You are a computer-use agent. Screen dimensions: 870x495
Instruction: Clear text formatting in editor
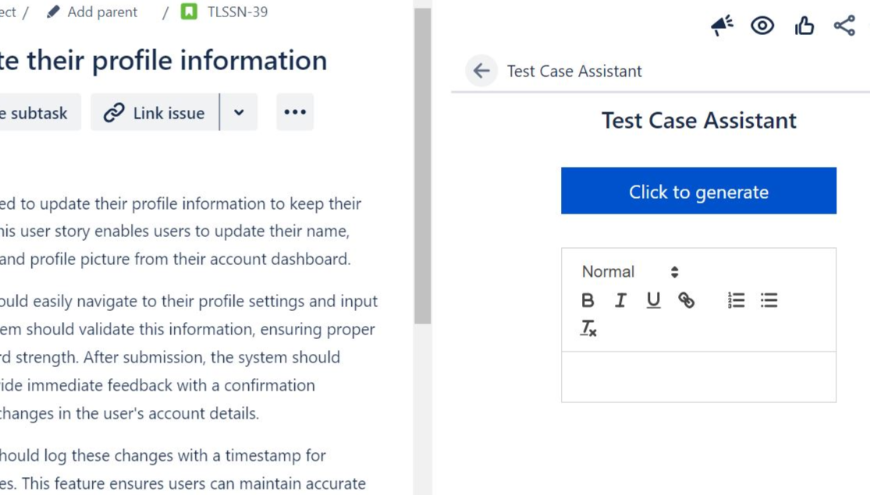pyautogui.click(x=588, y=328)
